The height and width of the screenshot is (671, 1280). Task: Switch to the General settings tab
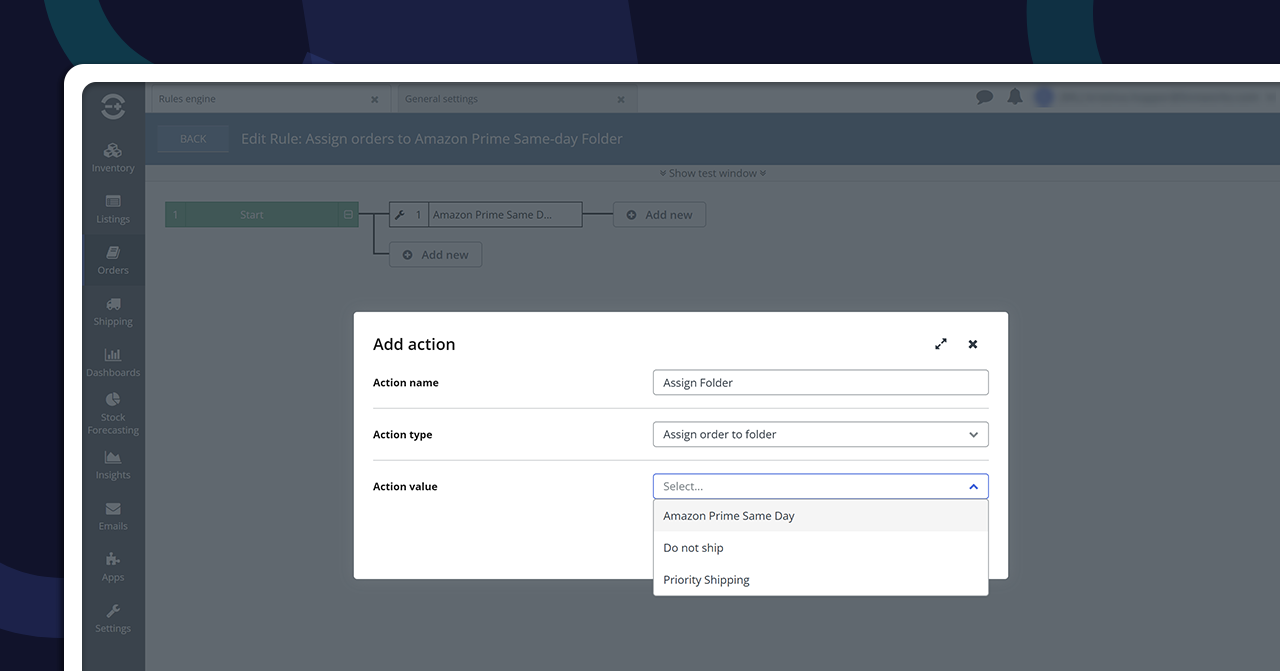click(x=442, y=99)
